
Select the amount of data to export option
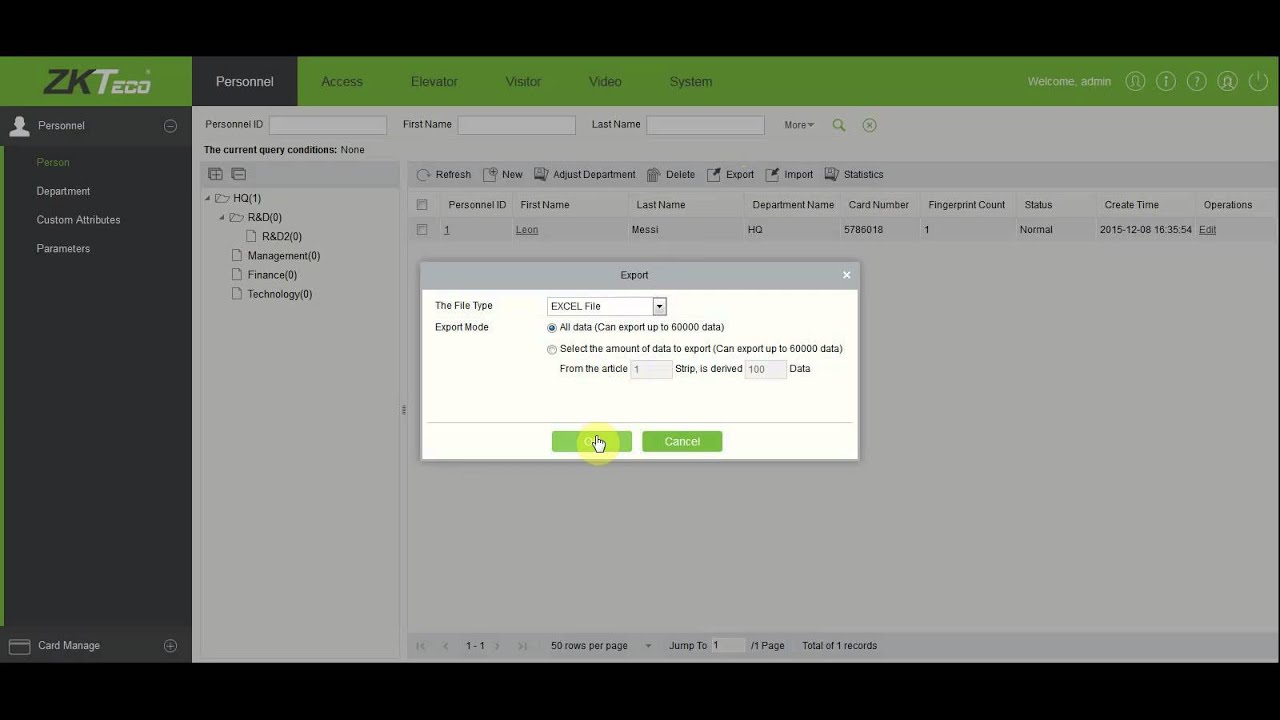point(552,350)
